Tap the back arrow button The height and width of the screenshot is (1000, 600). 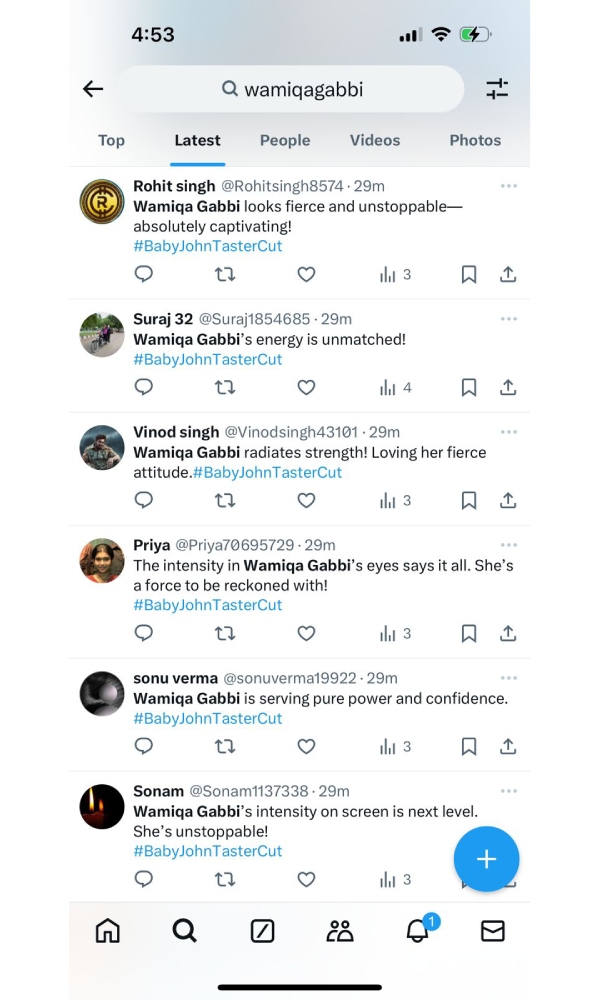(x=93, y=89)
